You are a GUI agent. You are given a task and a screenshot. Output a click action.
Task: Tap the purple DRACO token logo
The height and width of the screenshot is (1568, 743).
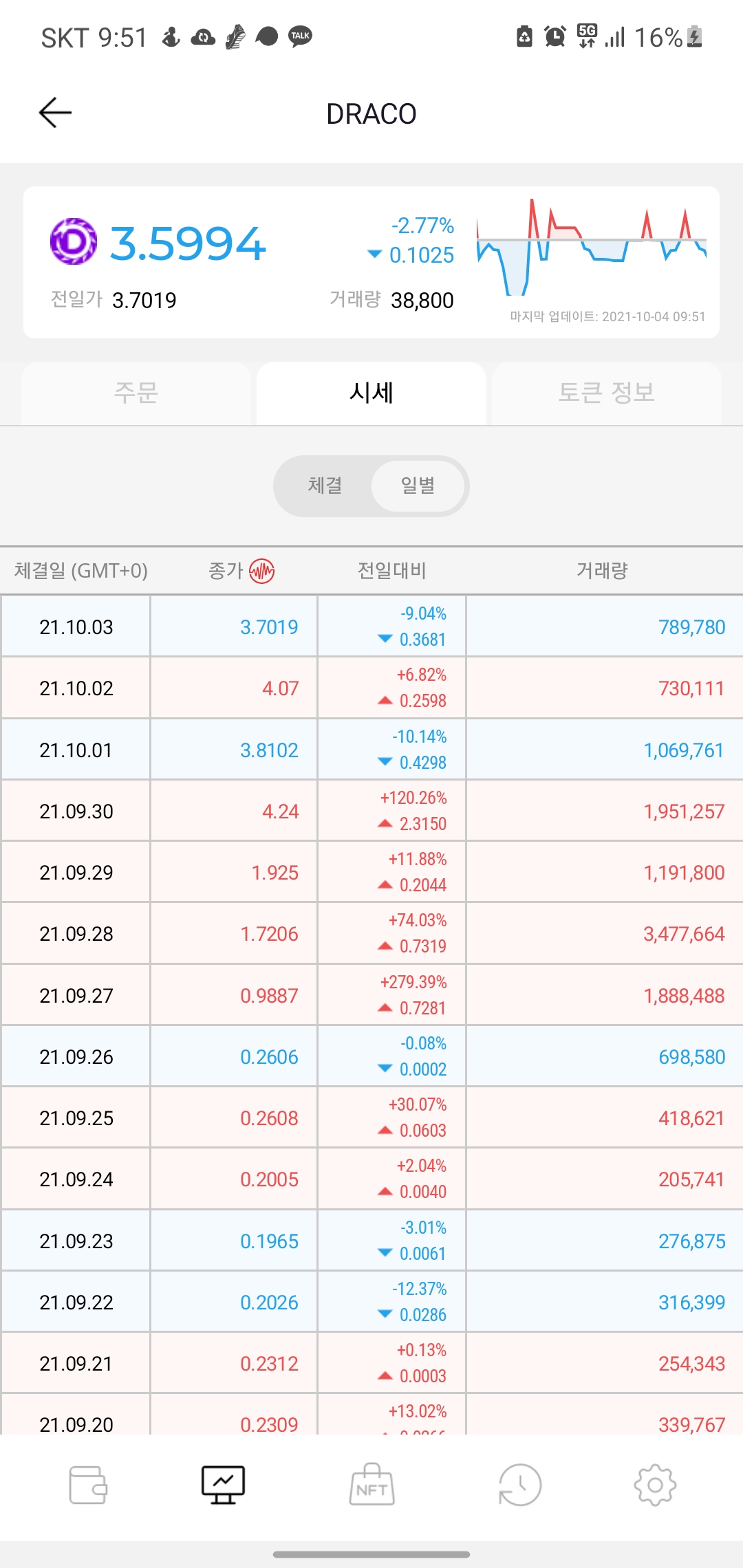pos(74,241)
